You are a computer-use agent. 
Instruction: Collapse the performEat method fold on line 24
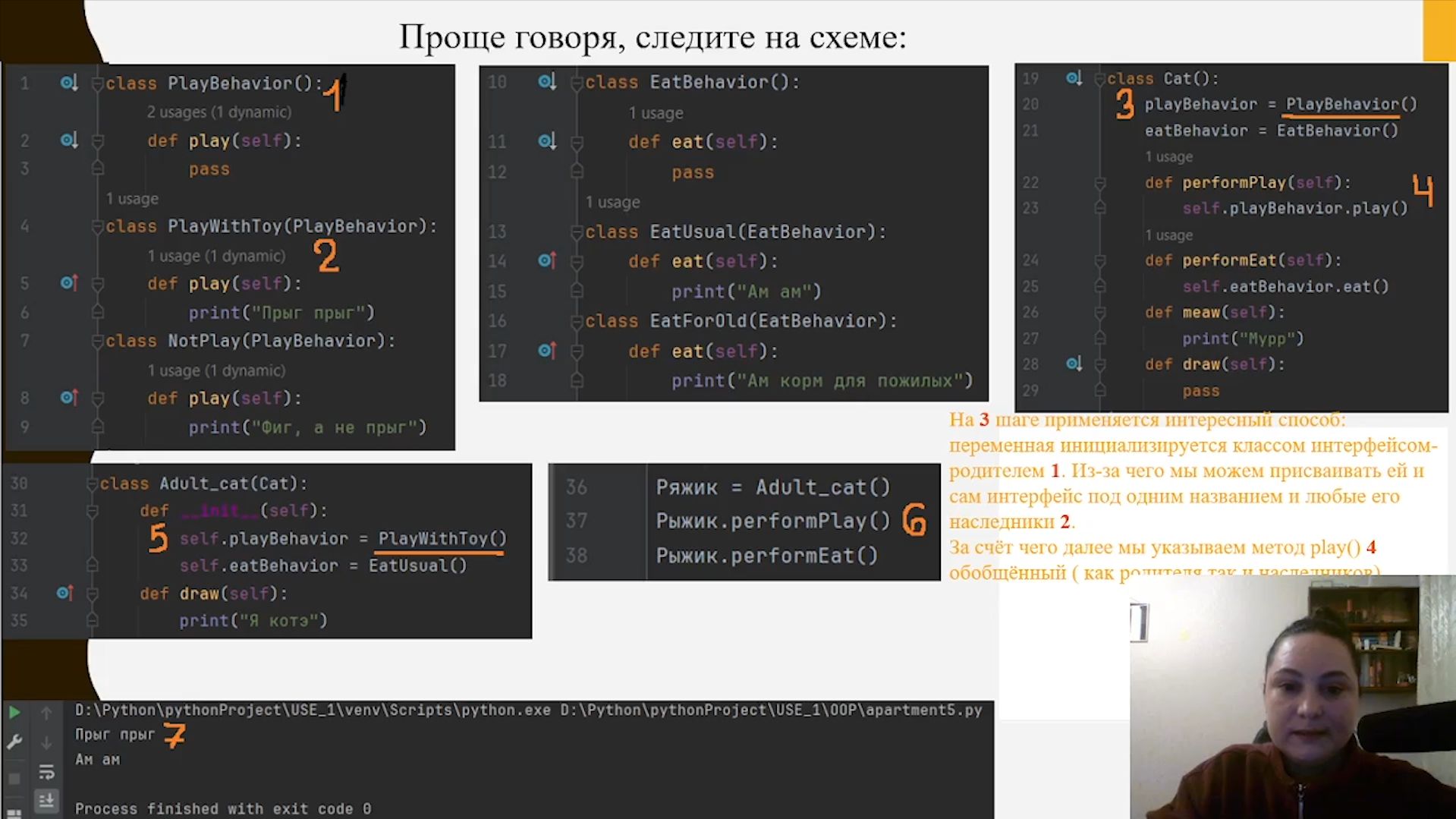pyautogui.click(x=1099, y=260)
